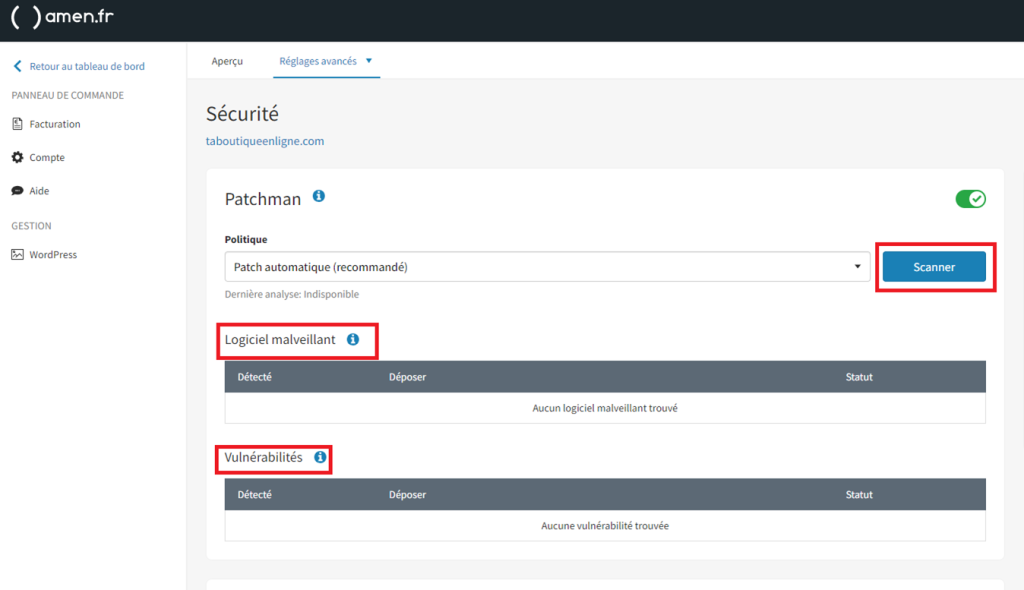
Task: Open the Facturation billing icon
Action: point(17,124)
